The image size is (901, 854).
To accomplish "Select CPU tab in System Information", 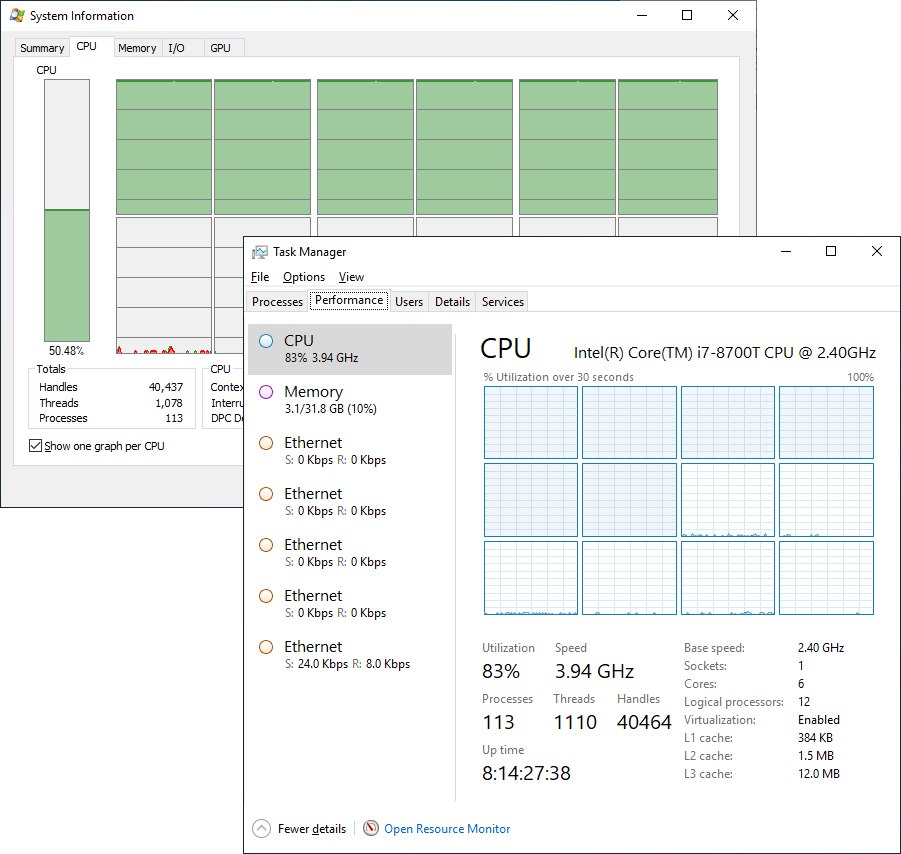I will 87,46.
